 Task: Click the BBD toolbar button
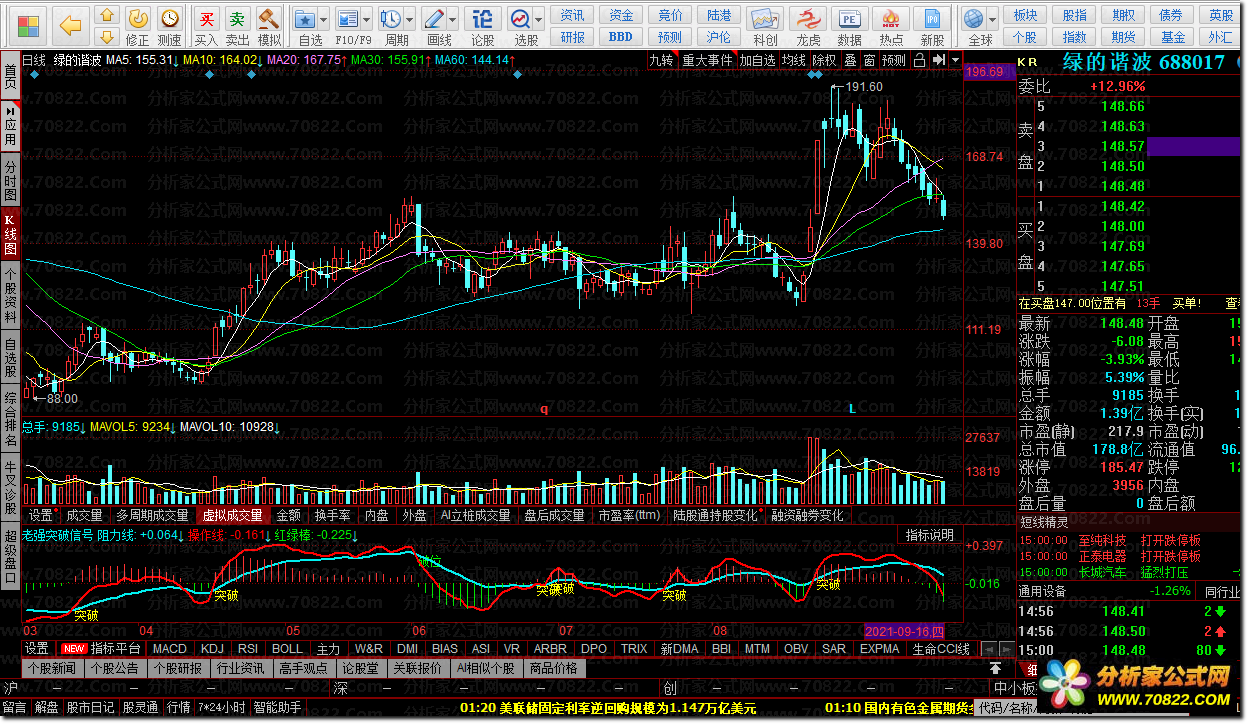pyautogui.click(x=621, y=37)
